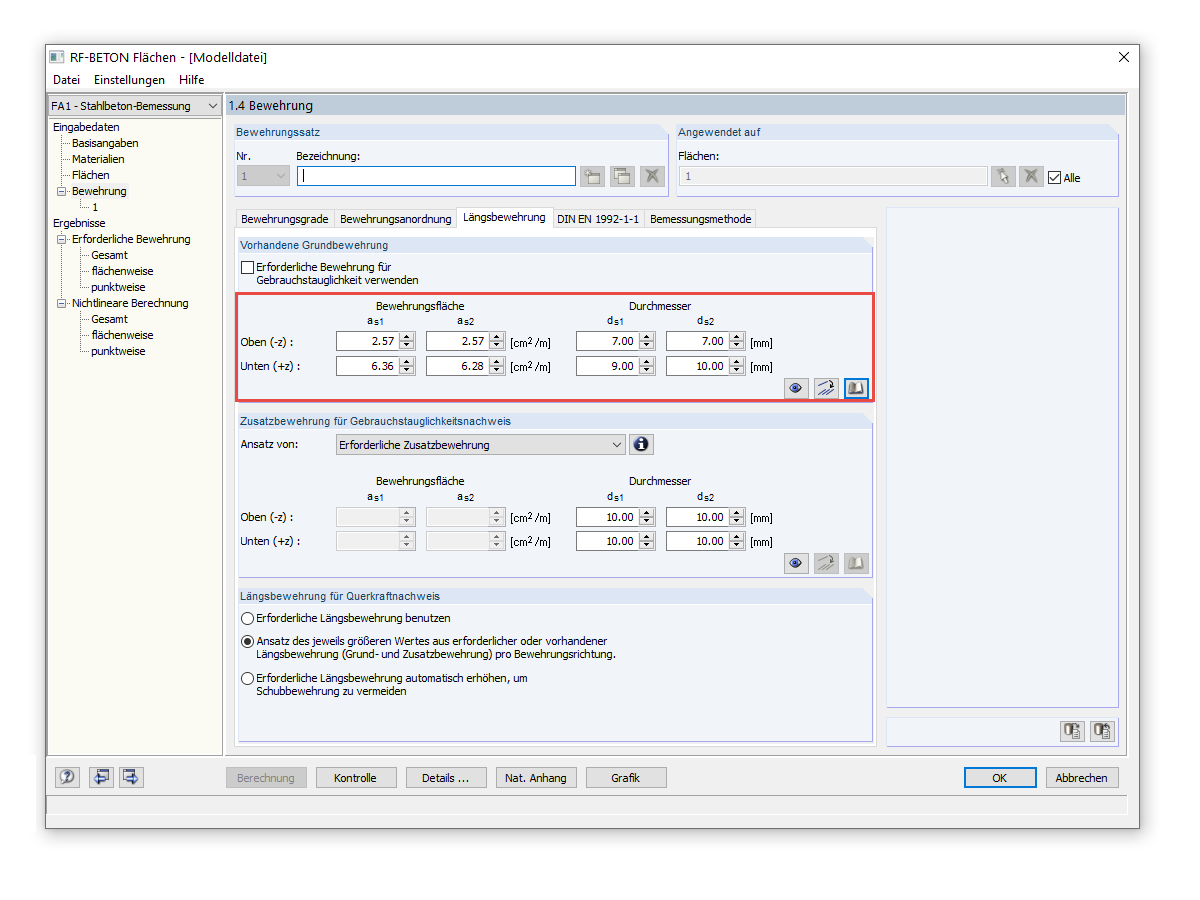Image resolution: width=1200 pixels, height=900 pixels.
Task: Go to next module window arrow icon
Action: tap(131, 777)
